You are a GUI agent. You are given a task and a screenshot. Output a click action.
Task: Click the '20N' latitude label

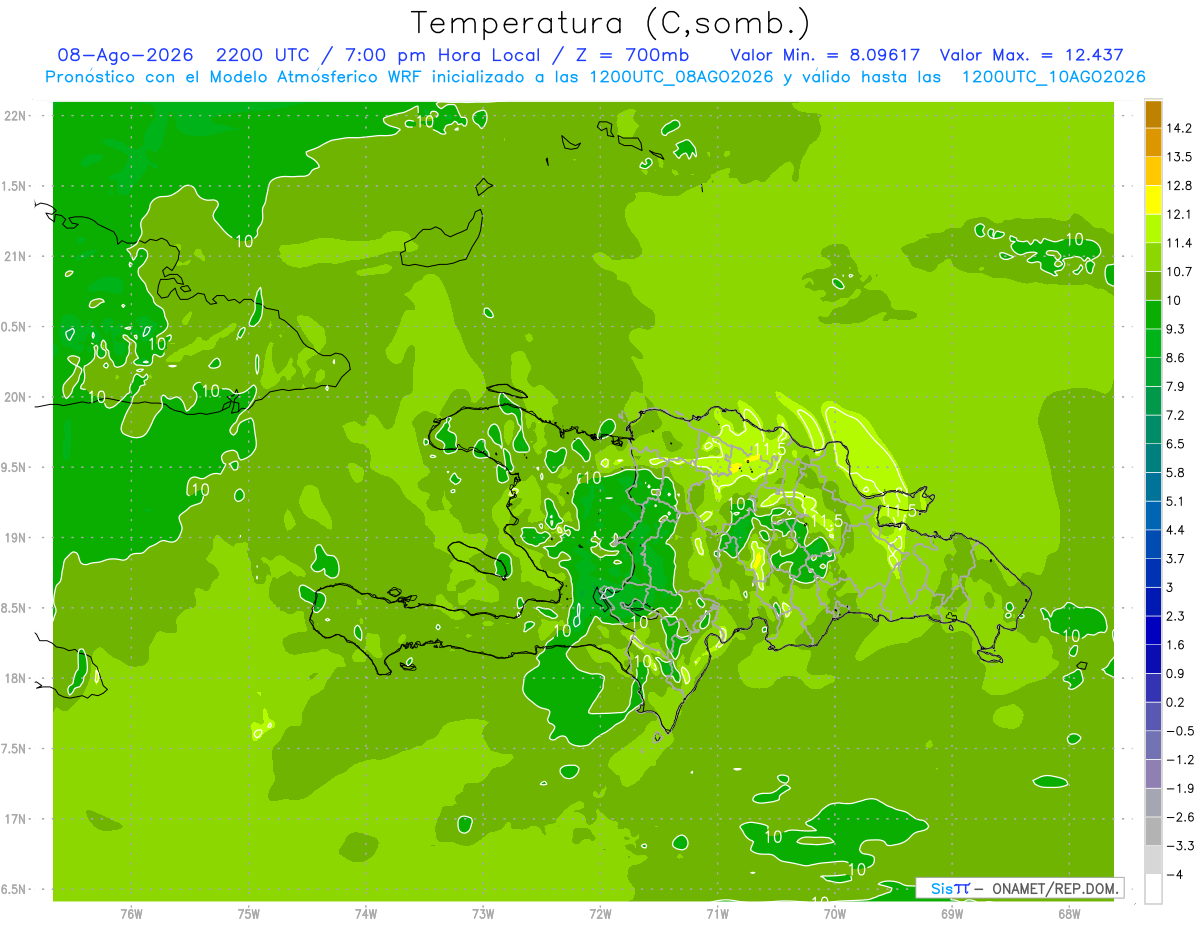pos(15,397)
